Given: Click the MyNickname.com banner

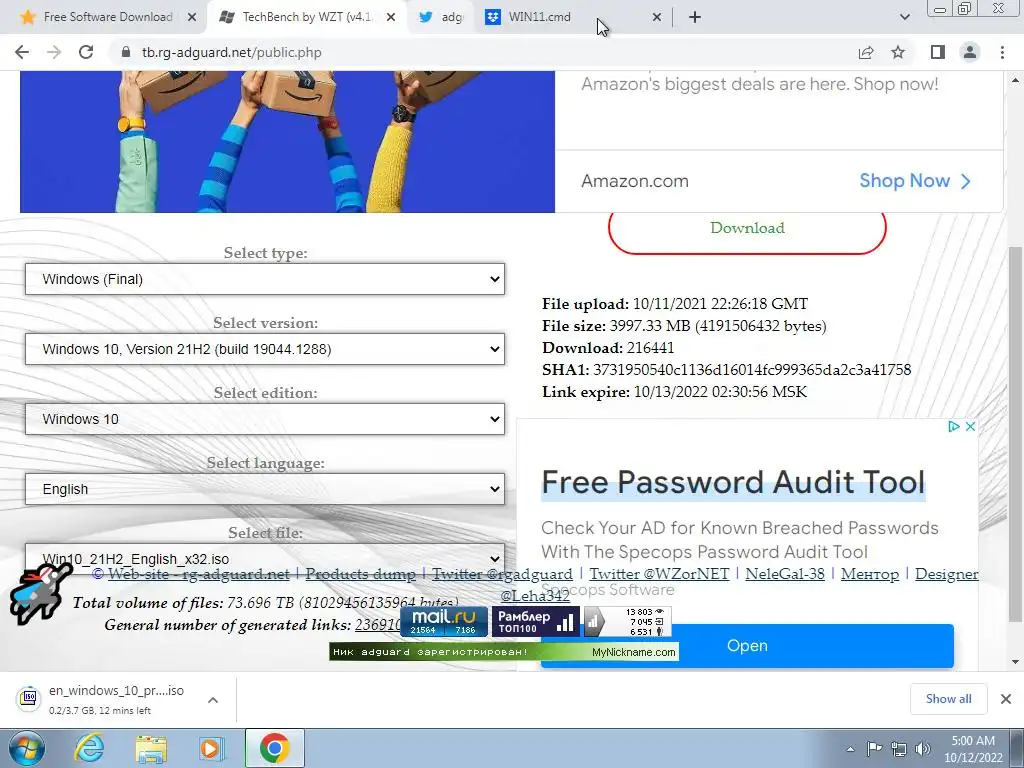Looking at the screenshot, I should (x=504, y=652).
